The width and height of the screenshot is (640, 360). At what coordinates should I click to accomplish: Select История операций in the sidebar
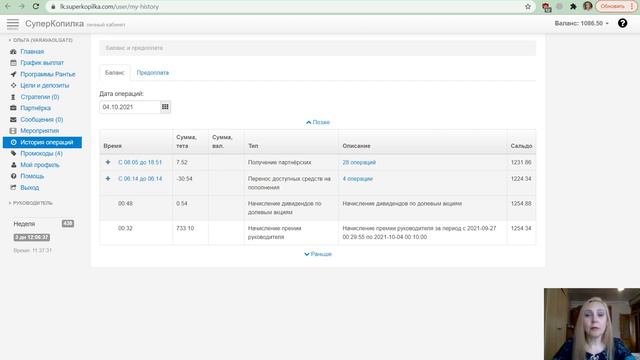point(42,142)
